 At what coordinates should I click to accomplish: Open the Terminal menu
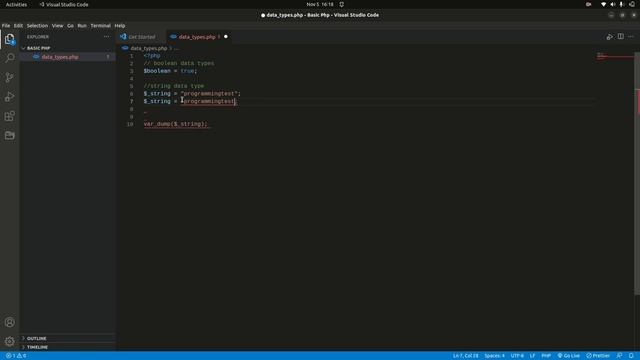tap(100, 25)
